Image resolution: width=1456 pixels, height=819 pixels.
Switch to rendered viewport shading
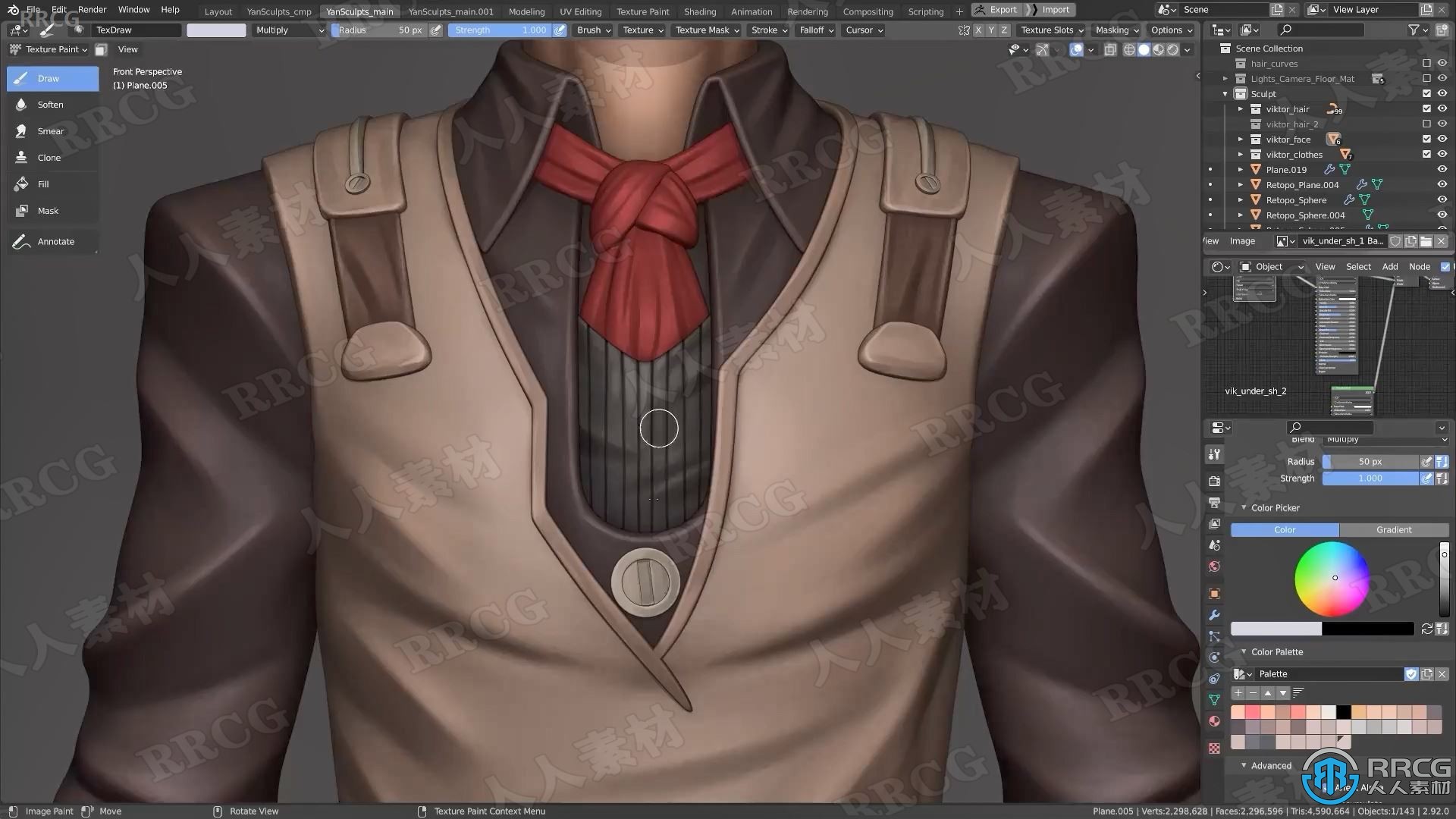pyautogui.click(x=1172, y=49)
